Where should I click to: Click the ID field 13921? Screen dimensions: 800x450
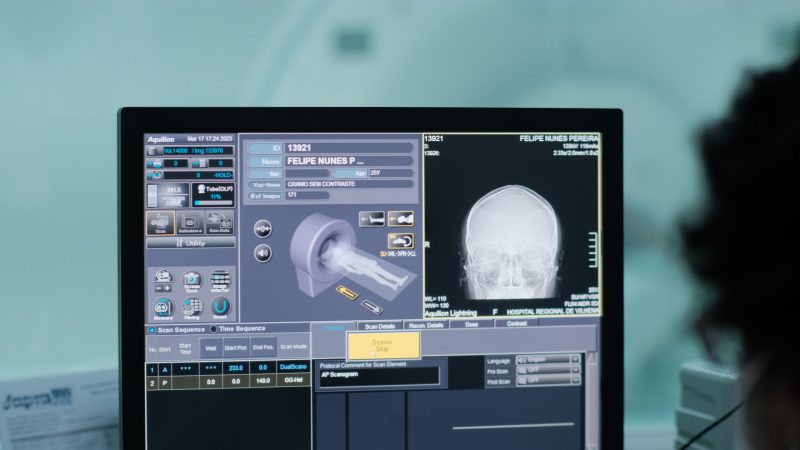349,148
